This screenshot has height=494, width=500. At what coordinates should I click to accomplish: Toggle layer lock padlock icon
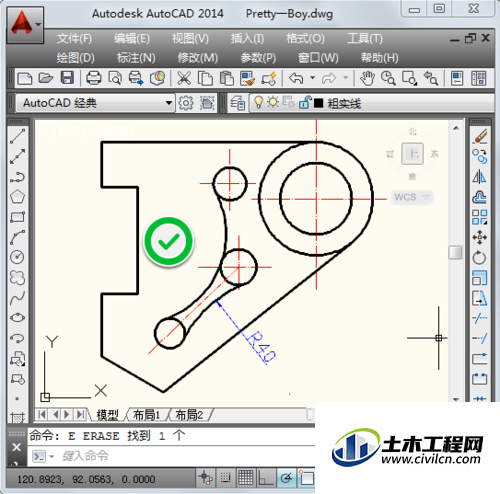tap(305, 102)
